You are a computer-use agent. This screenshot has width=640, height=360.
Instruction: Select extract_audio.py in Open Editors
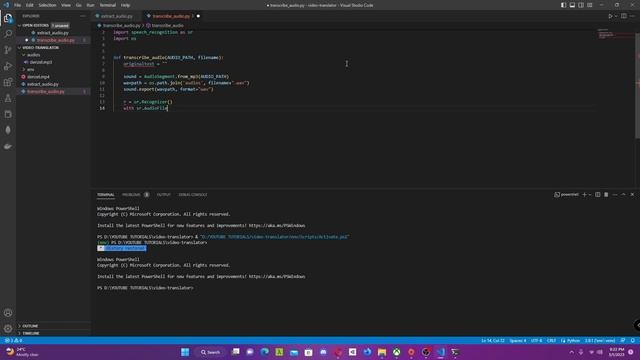53,33
